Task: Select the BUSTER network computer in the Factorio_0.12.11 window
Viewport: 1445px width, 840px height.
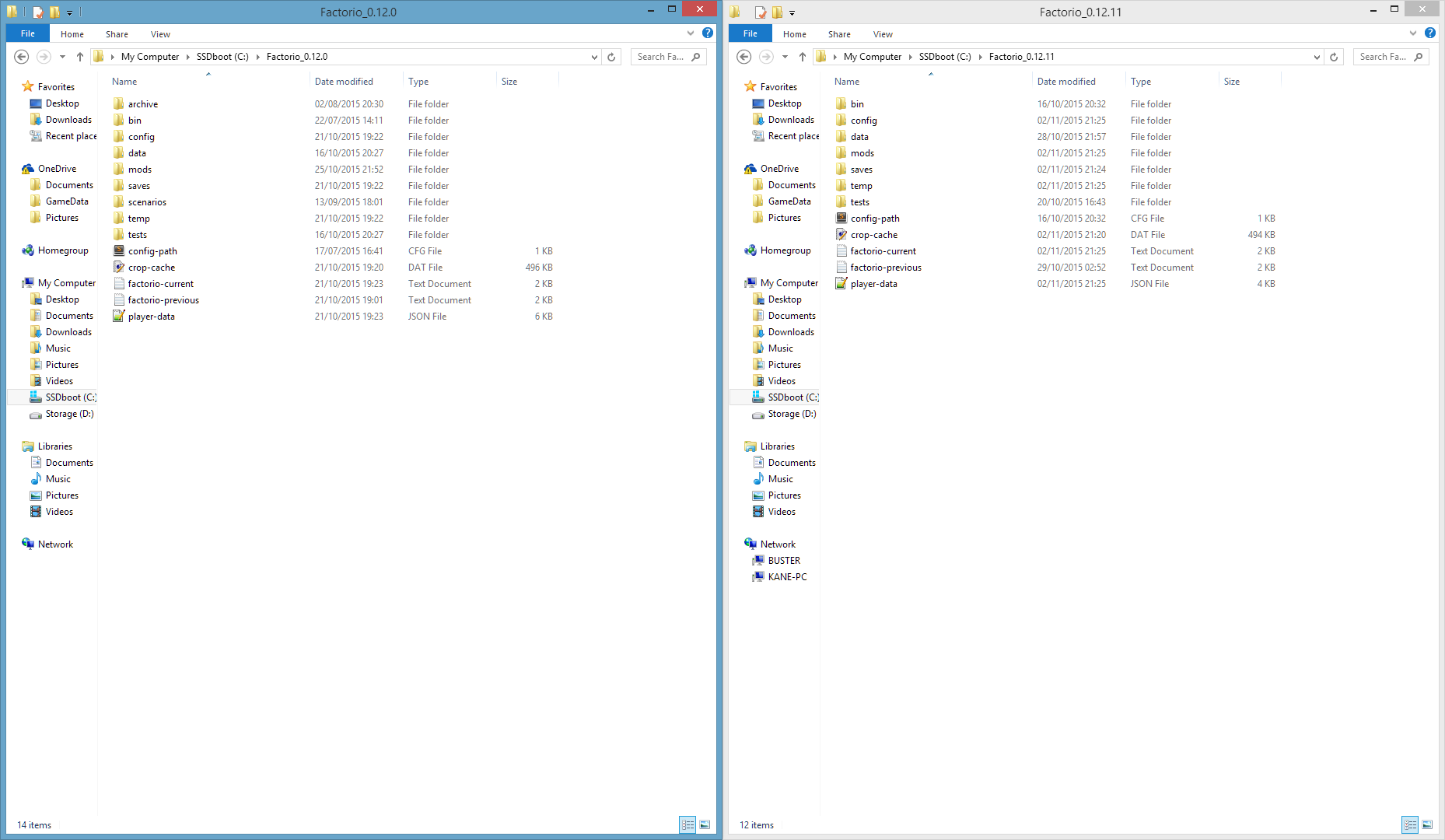Action: pos(784,561)
